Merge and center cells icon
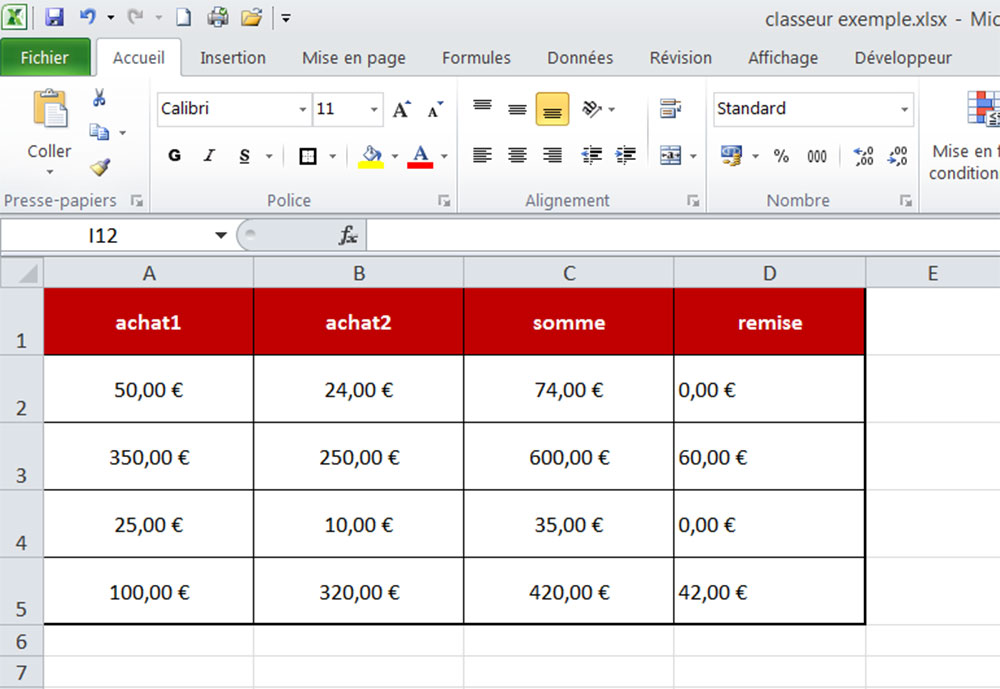This screenshot has height=689, width=1000. coord(670,156)
